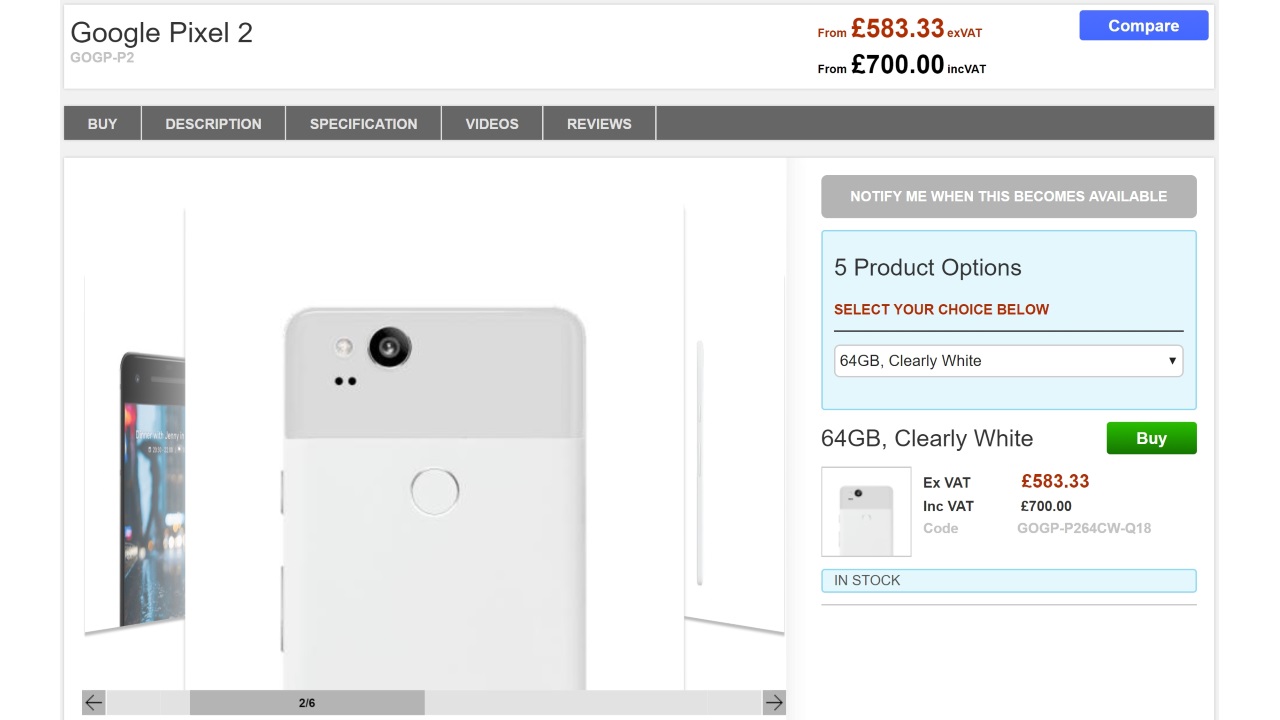
Task: Show the REVIEWS tab
Action: pos(599,124)
